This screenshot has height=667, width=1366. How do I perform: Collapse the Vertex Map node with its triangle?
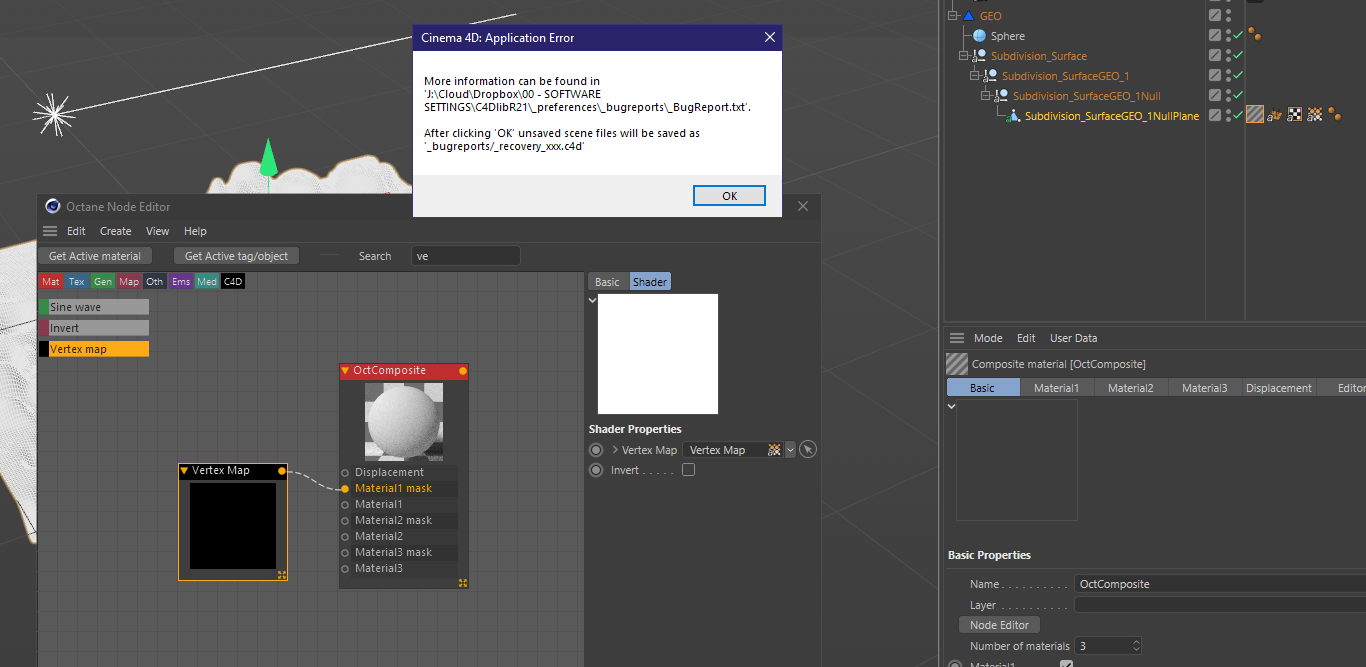pyautogui.click(x=184, y=471)
